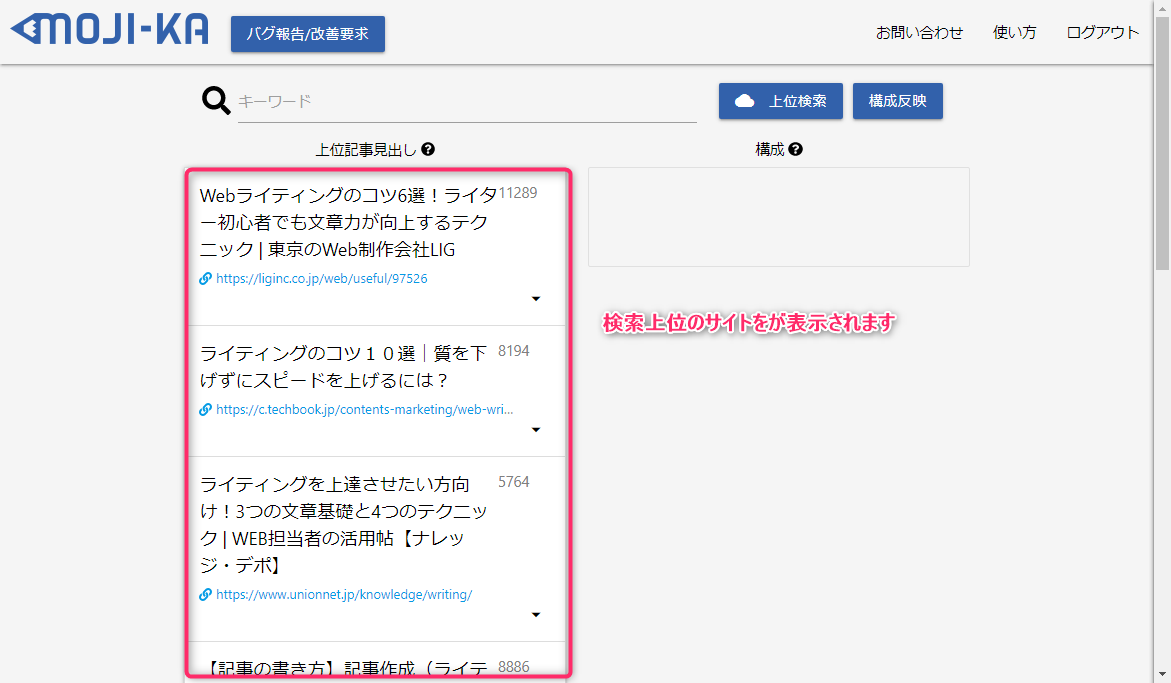
Task: Focus the キーワード search field
Action: point(467,102)
